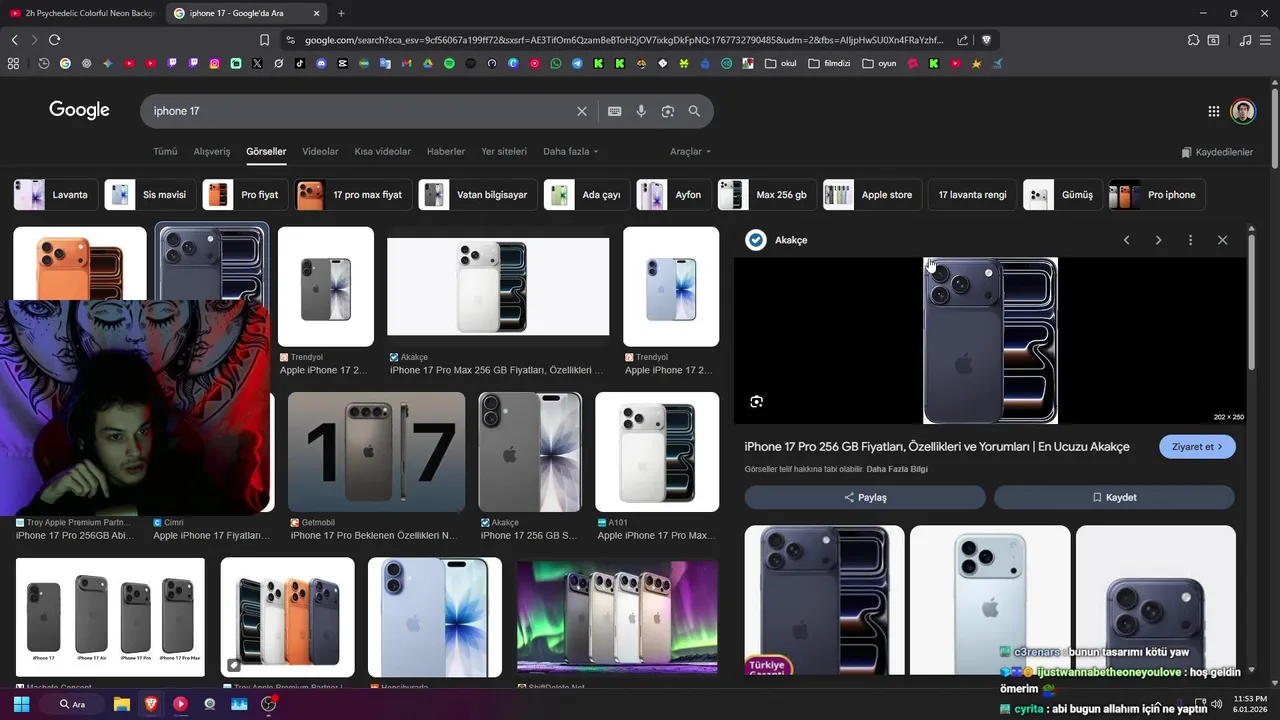Click the Lens search icon on the preview image
The width and height of the screenshot is (1280, 720).
coord(756,401)
